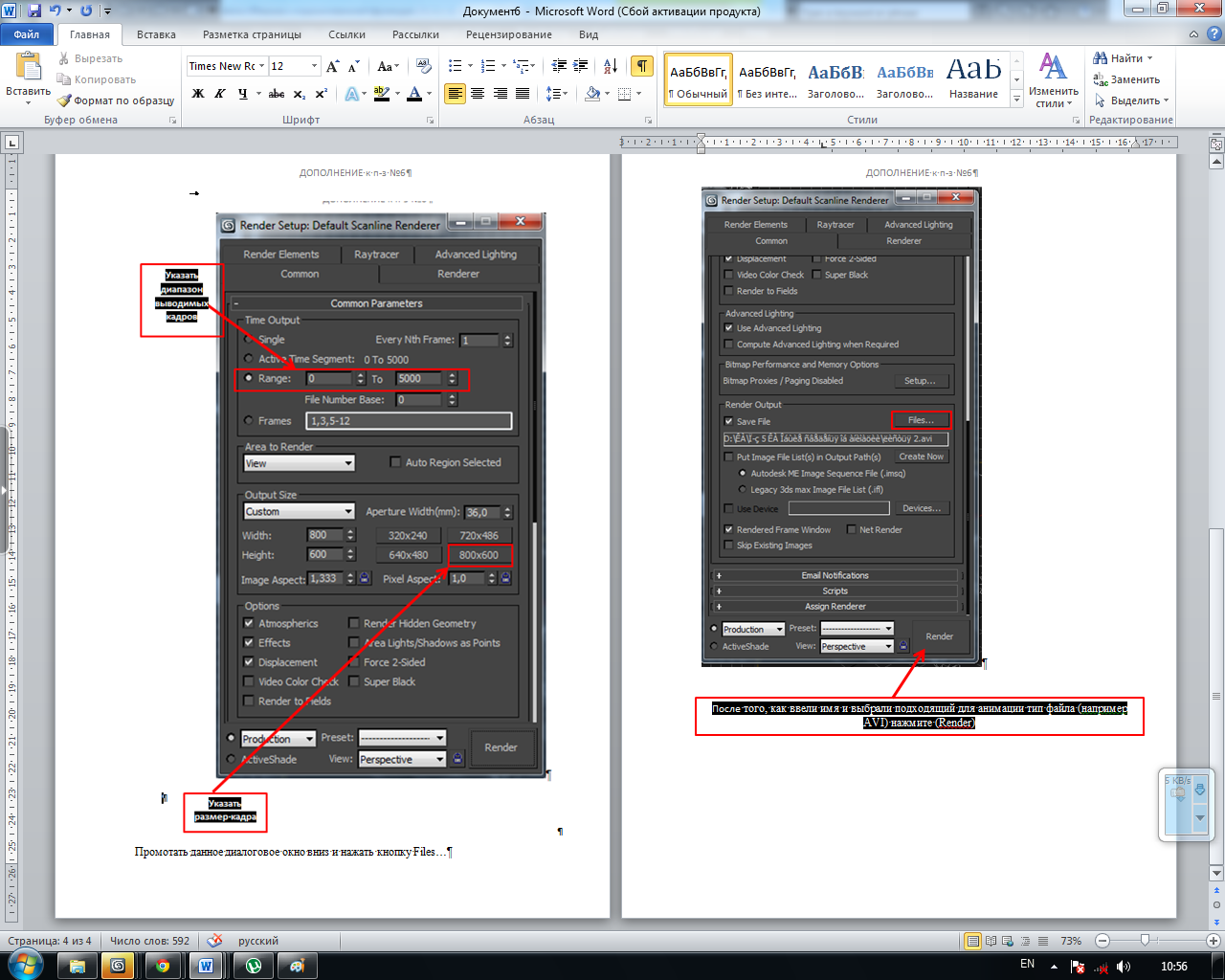Viewport: 1225px width, 980px height.
Task: Clear formatting with eraser icon
Action: (423, 66)
